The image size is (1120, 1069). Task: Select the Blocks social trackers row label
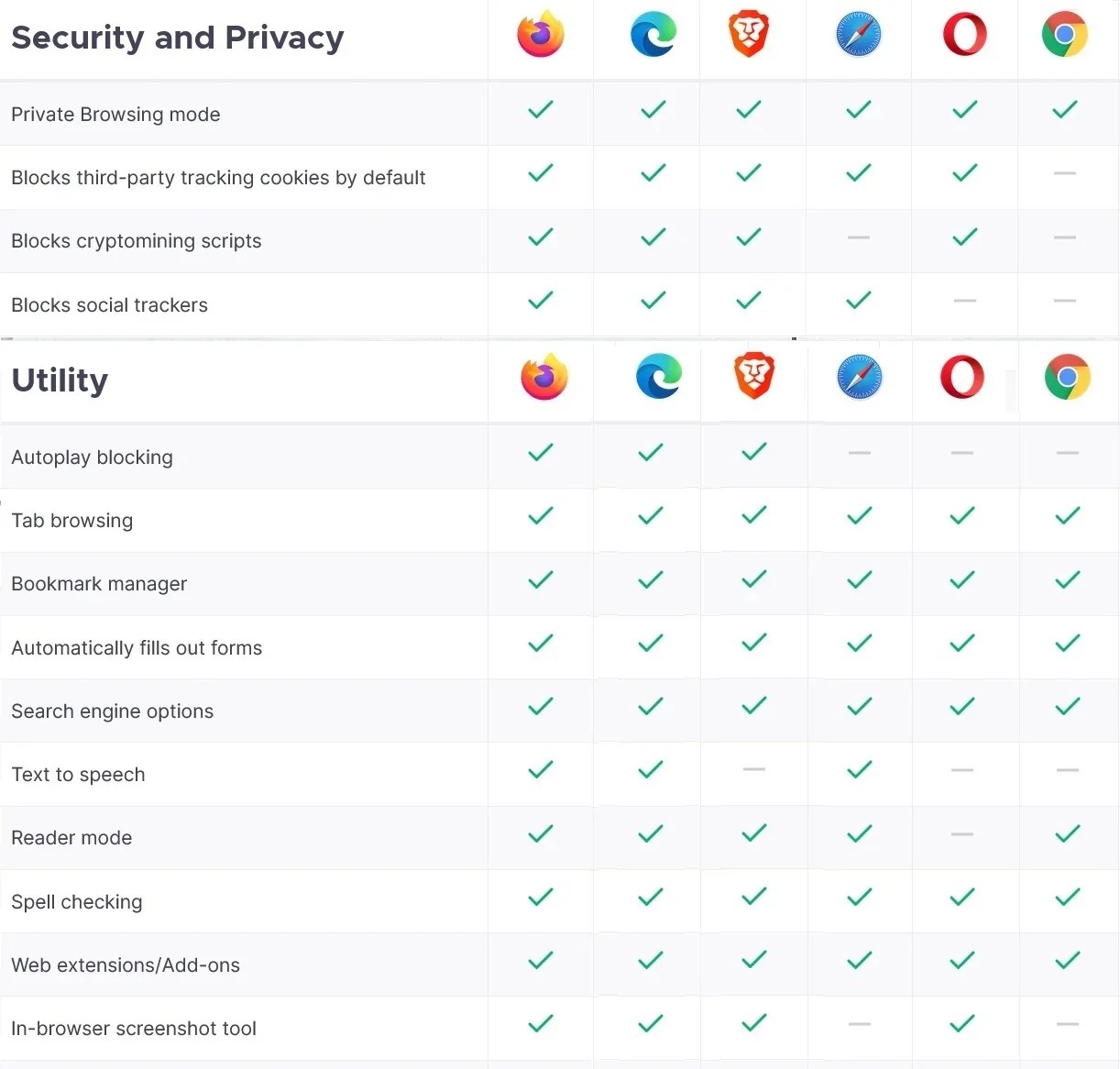point(109,305)
